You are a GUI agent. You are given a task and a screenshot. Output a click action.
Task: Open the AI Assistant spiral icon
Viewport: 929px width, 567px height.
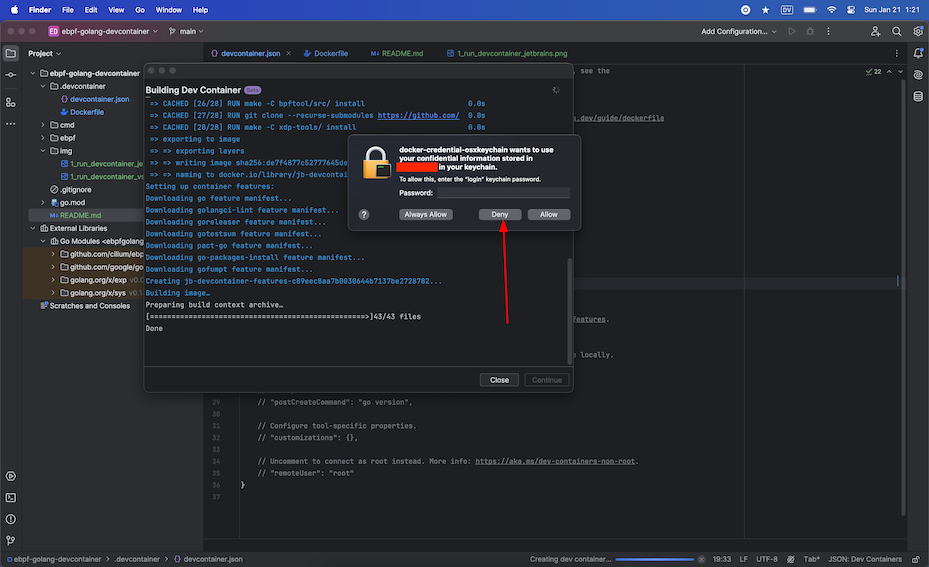pos(918,75)
